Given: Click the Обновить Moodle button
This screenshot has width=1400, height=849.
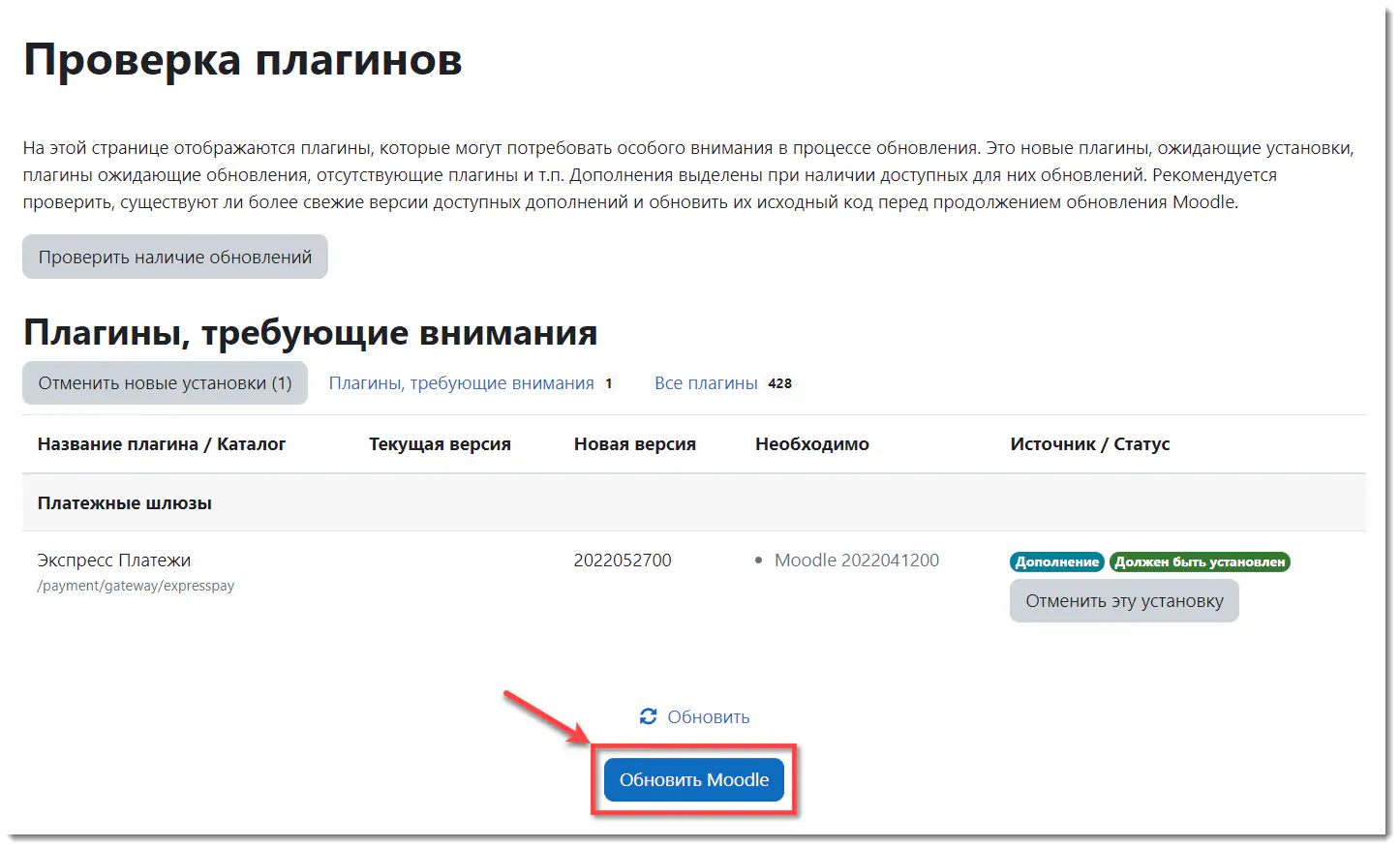Looking at the screenshot, I should (x=693, y=779).
